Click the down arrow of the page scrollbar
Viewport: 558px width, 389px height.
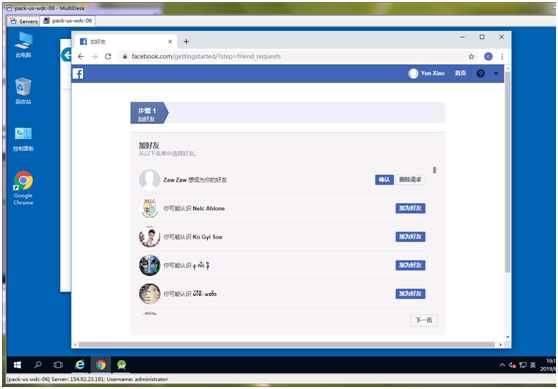point(507,337)
